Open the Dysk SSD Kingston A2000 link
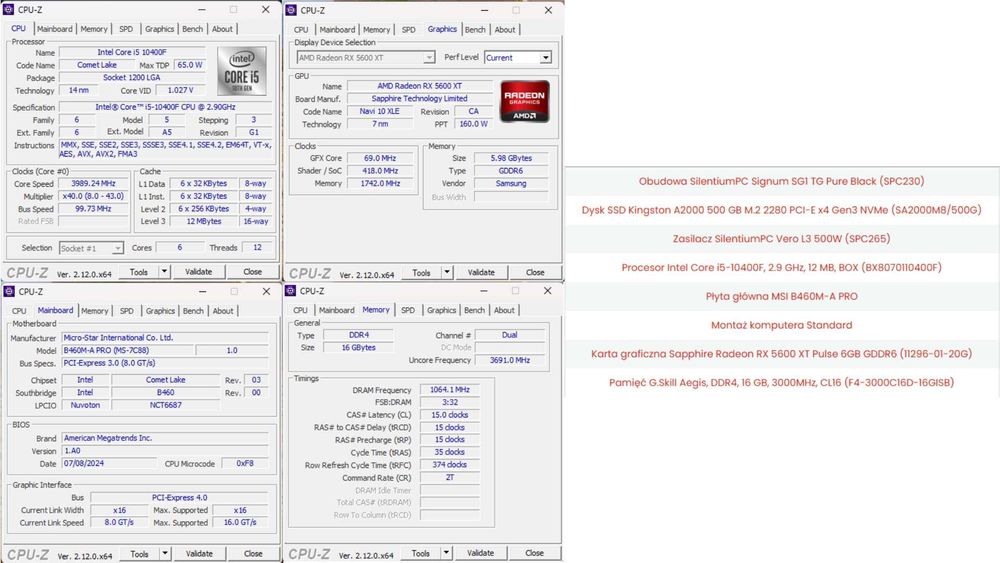 point(781,210)
